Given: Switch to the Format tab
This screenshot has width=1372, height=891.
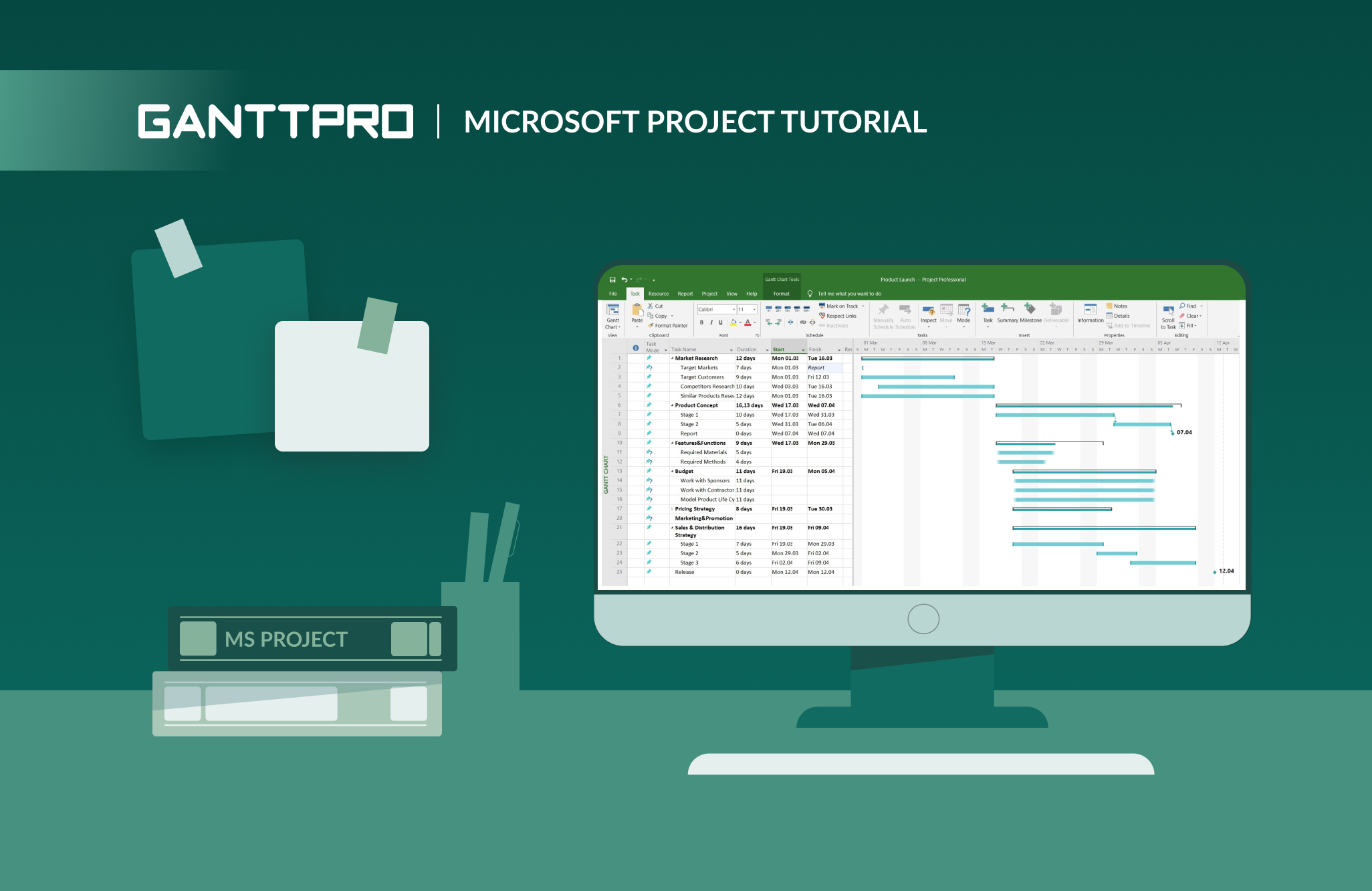Looking at the screenshot, I should (781, 294).
